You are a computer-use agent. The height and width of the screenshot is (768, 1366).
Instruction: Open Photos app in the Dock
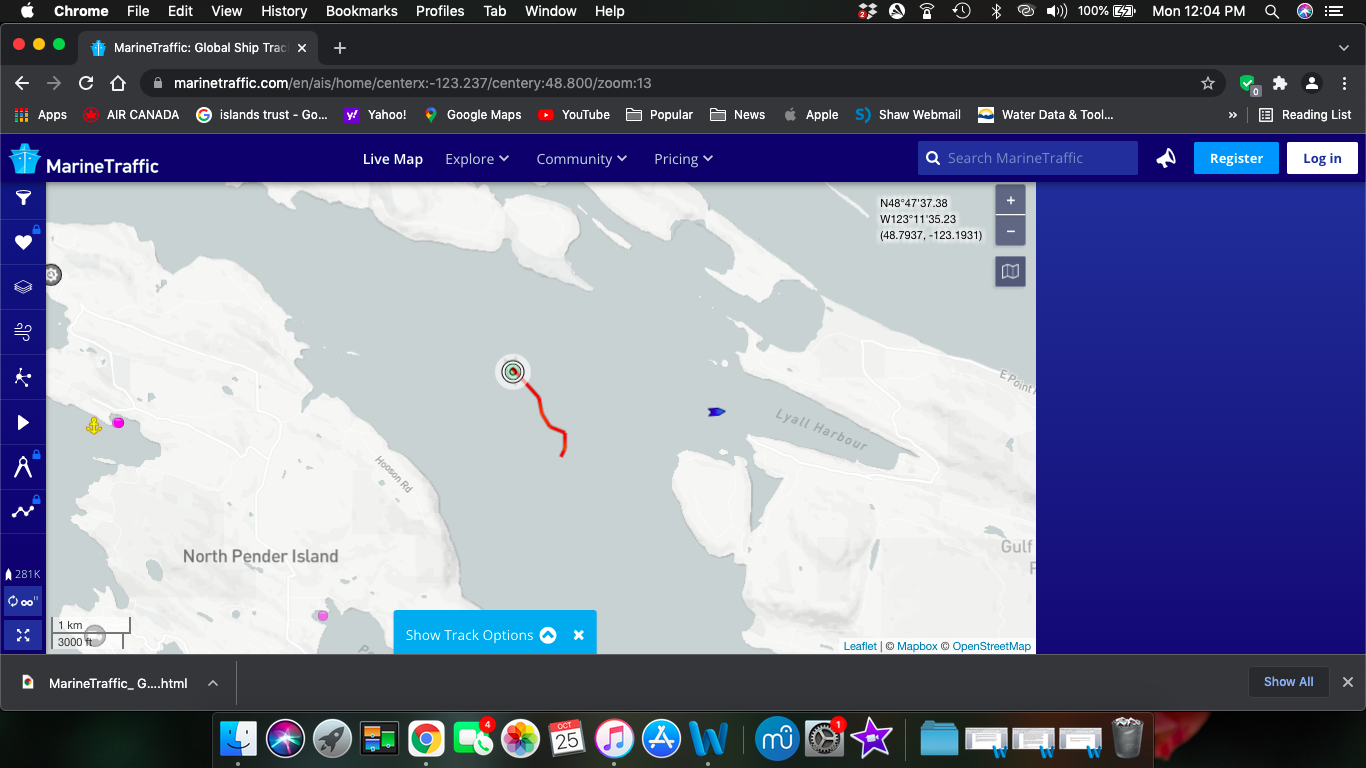520,739
